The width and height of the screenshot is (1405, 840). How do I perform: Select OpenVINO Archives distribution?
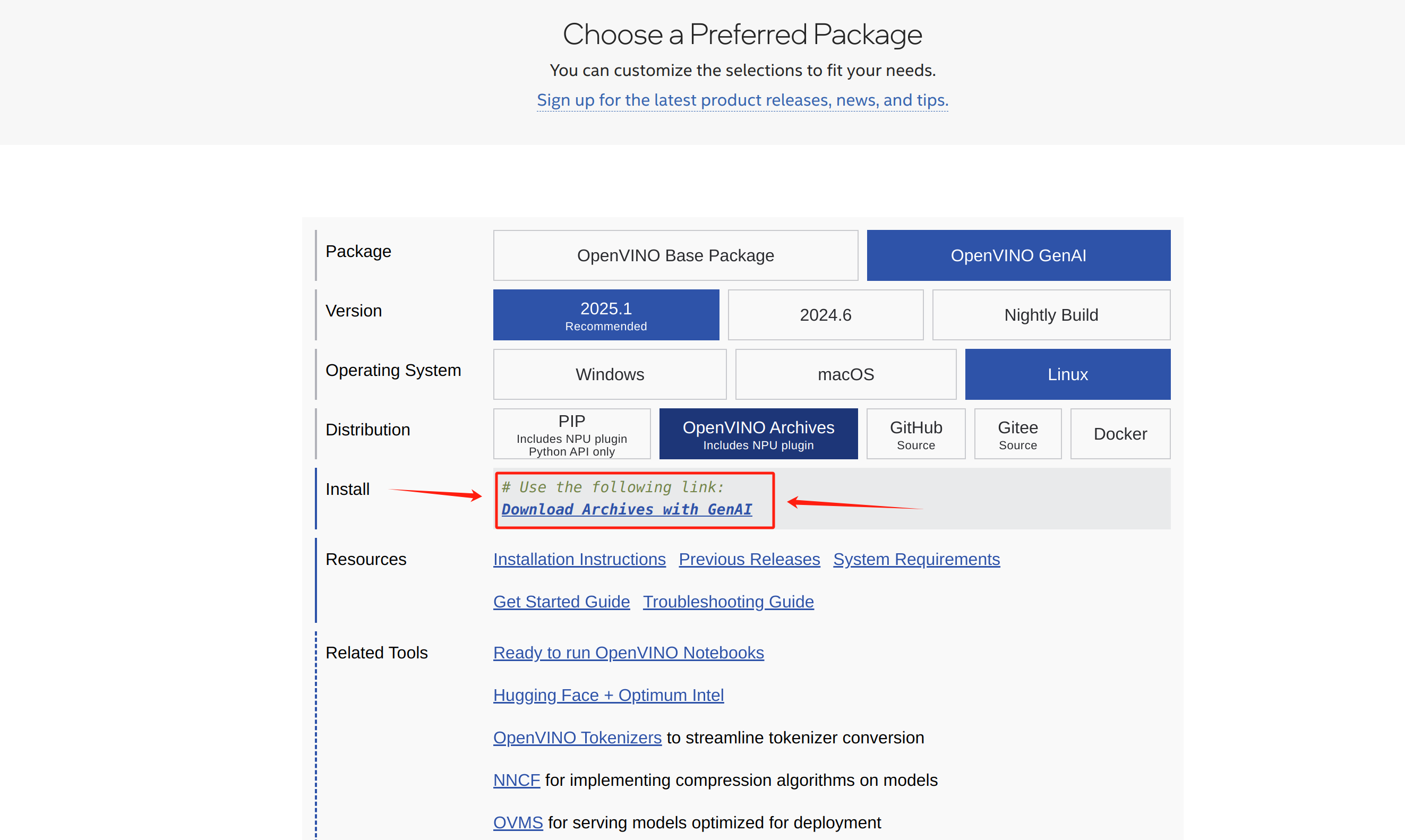pos(758,434)
